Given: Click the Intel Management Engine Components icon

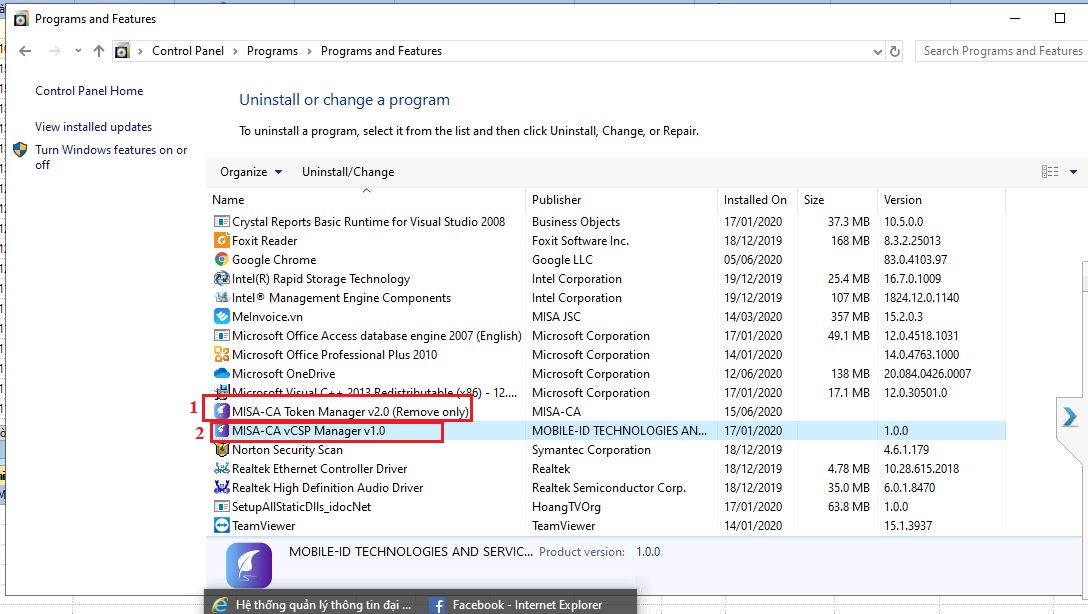Looking at the screenshot, I should (x=221, y=298).
